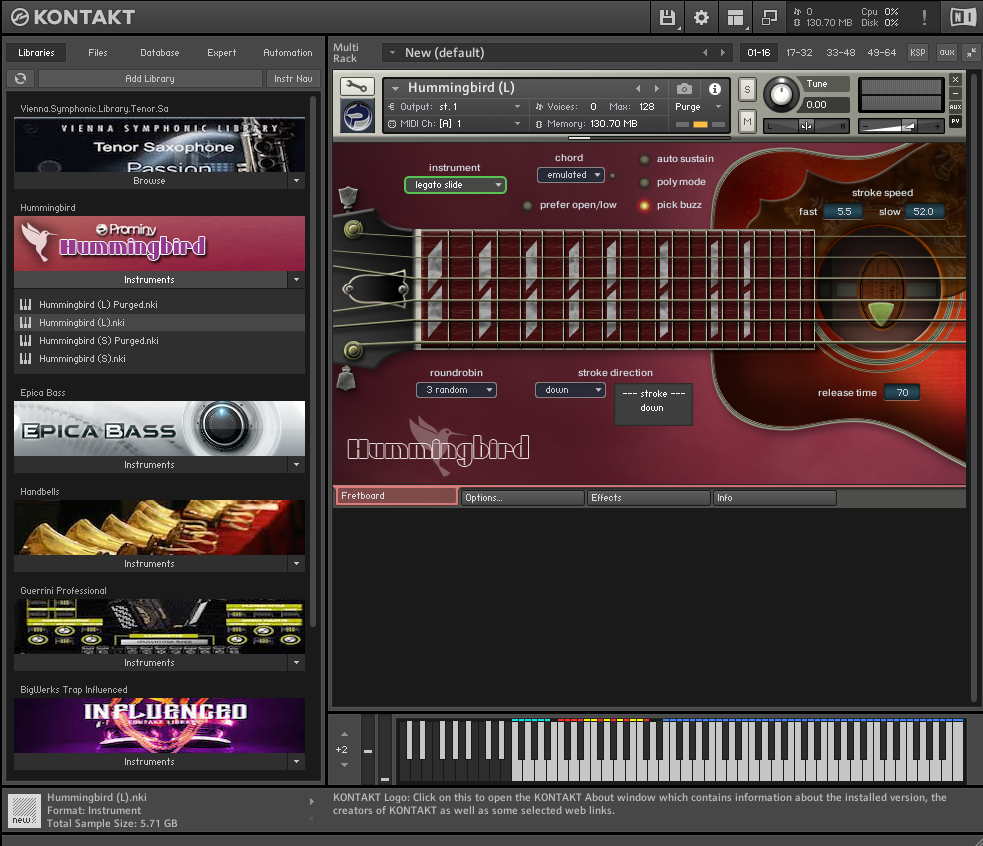Open the chord emulated dropdown
Viewport: 983px width, 846px height.
pyautogui.click(x=570, y=175)
